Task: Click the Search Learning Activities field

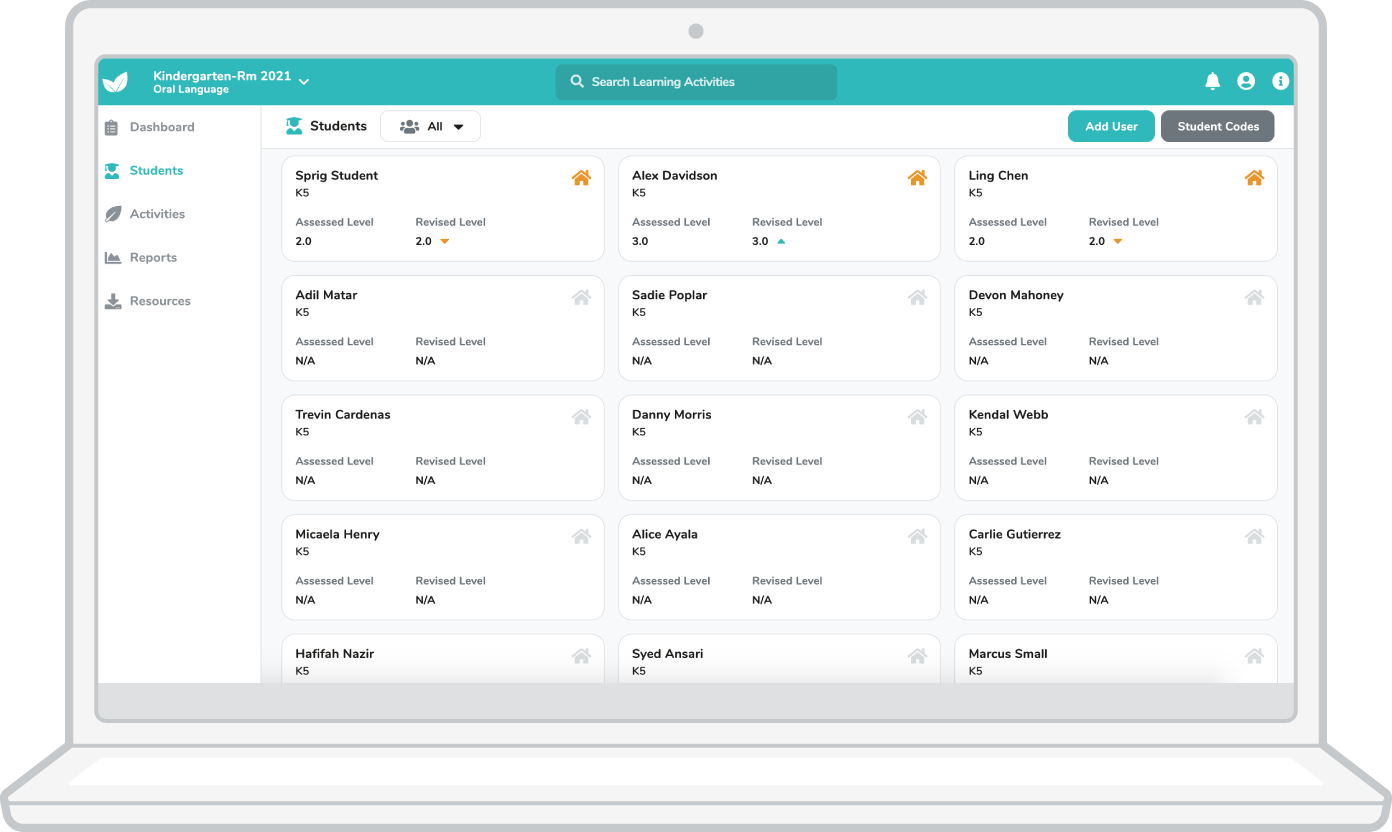Action: [696, 82]
